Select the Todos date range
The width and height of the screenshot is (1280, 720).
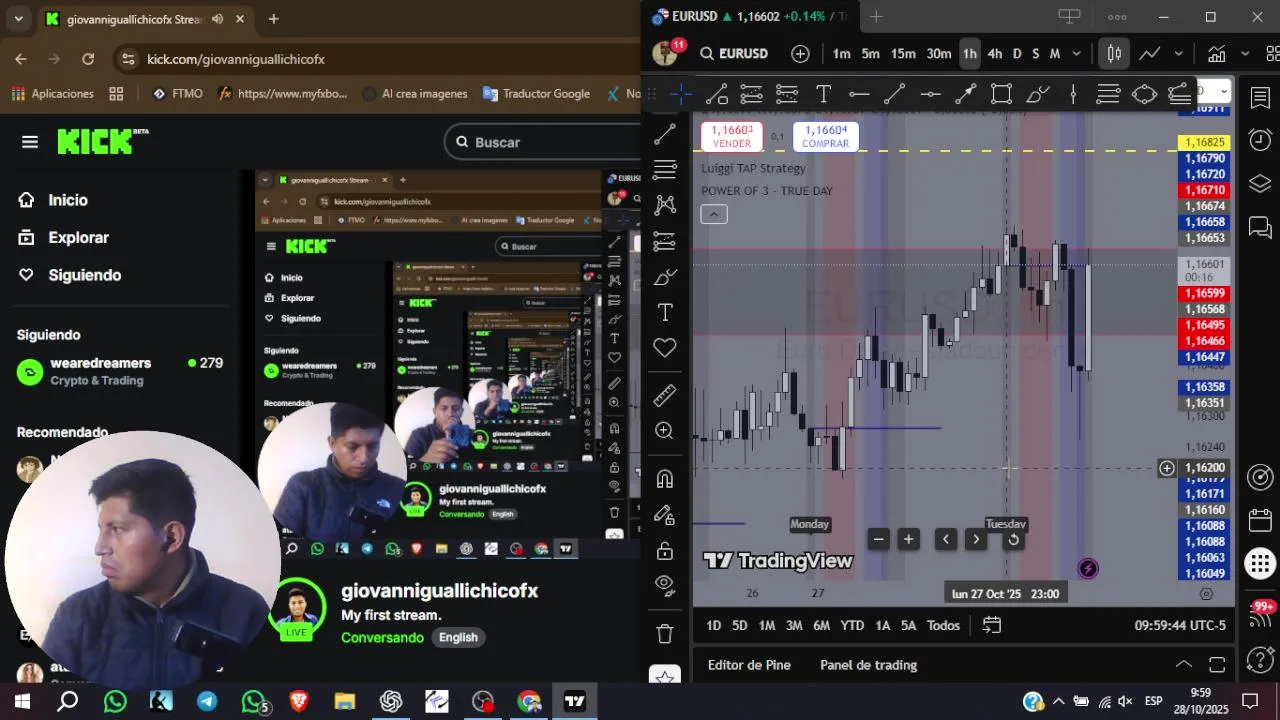tap(943, 625)
